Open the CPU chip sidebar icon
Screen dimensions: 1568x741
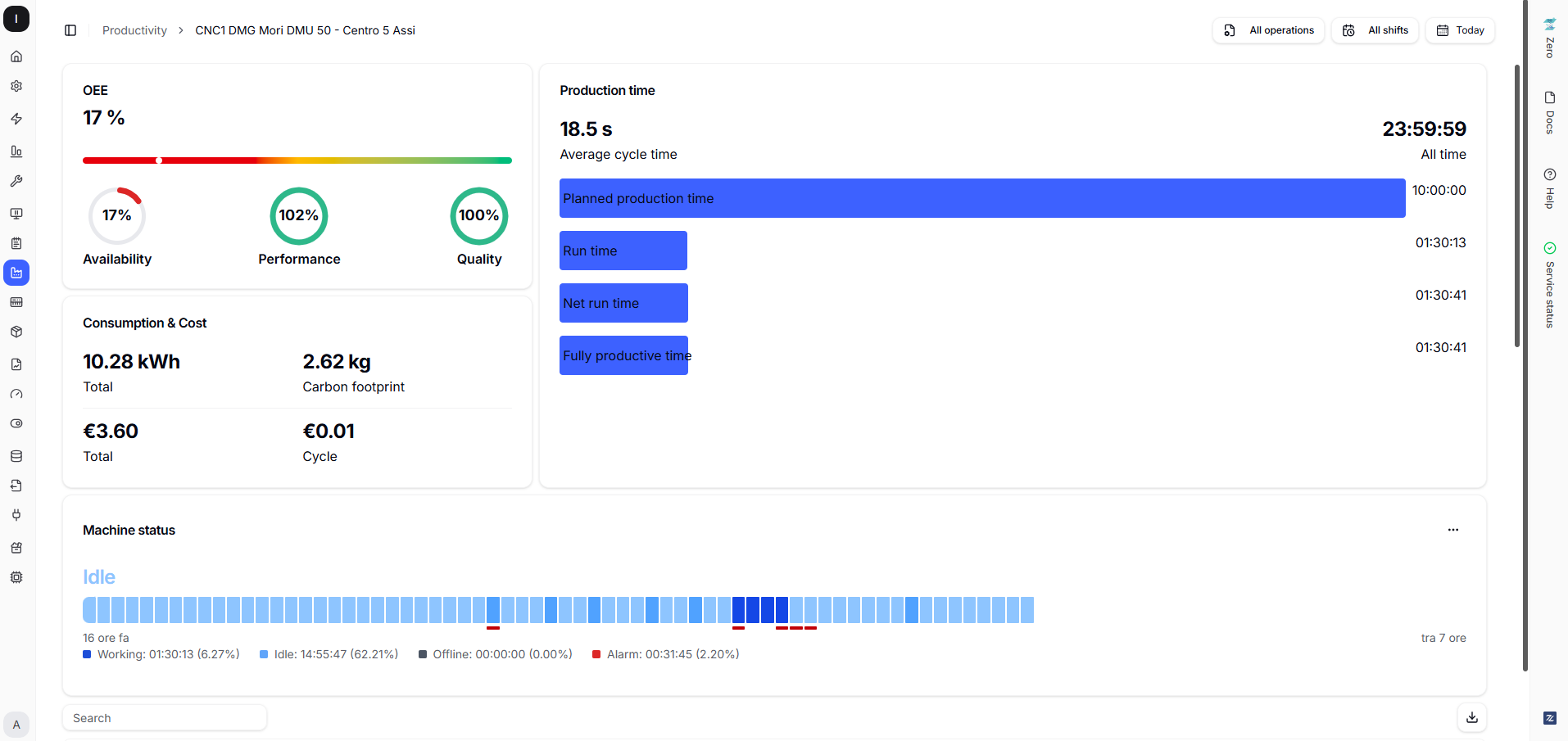tap(16, 577)
